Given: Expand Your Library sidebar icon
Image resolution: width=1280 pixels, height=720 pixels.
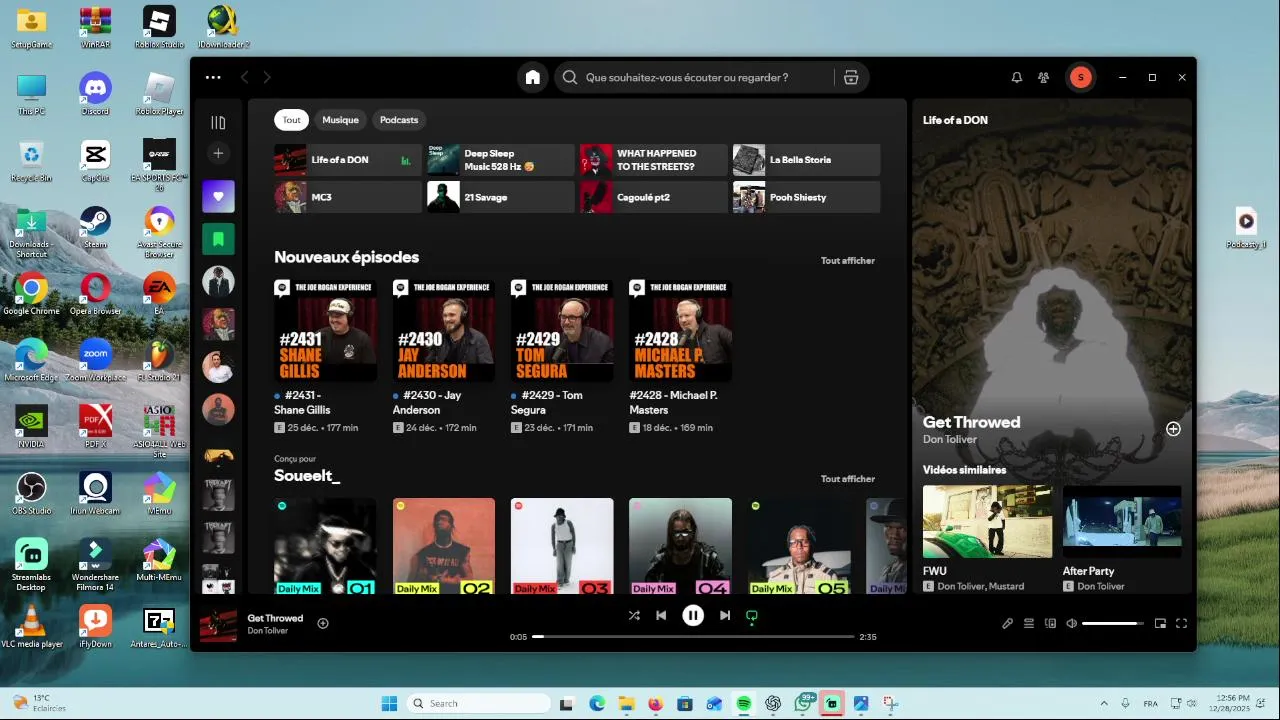Looking at the screenshot, I should point(218,122).
